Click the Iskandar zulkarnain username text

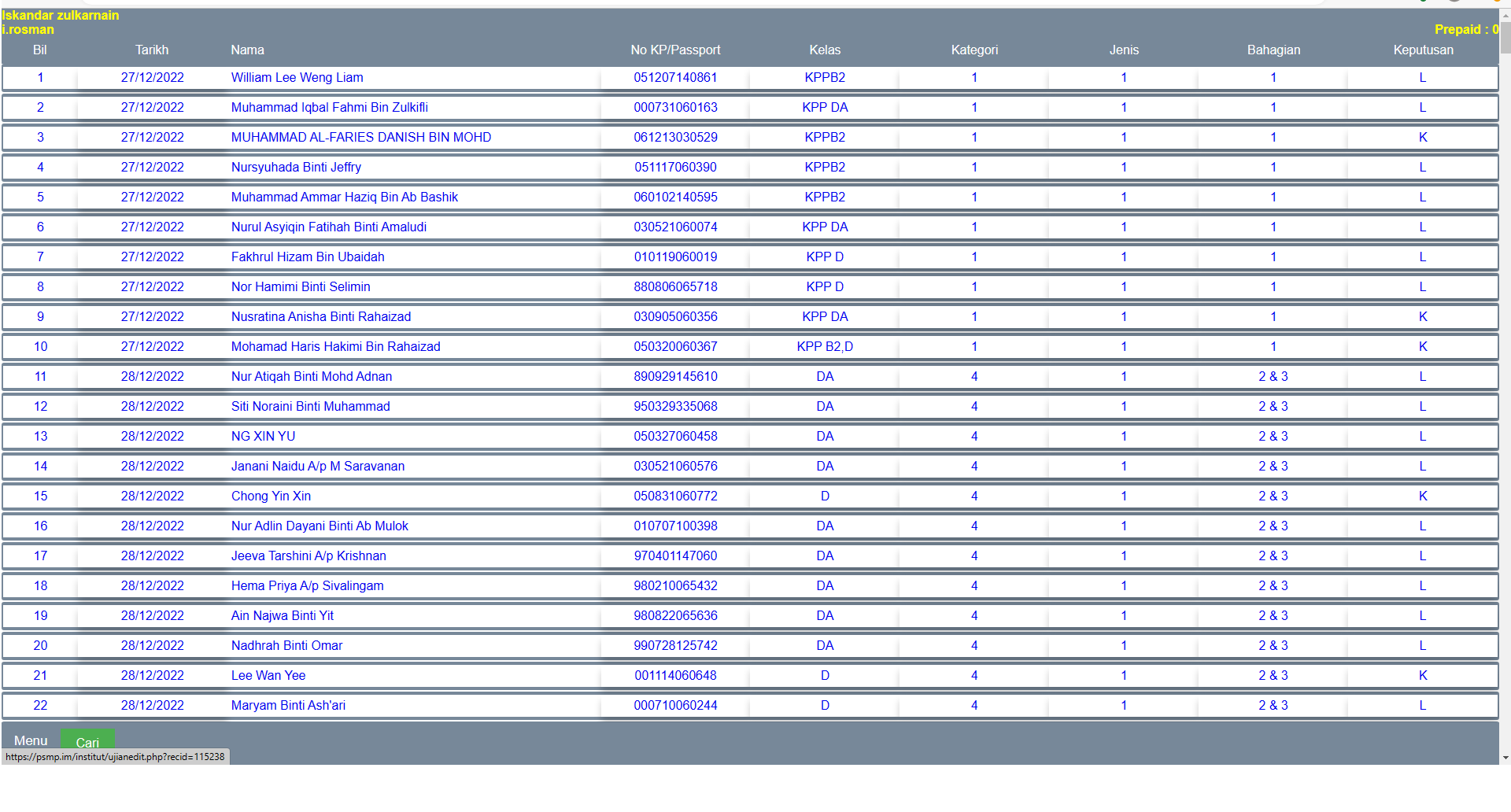click(x=61, y=16)
